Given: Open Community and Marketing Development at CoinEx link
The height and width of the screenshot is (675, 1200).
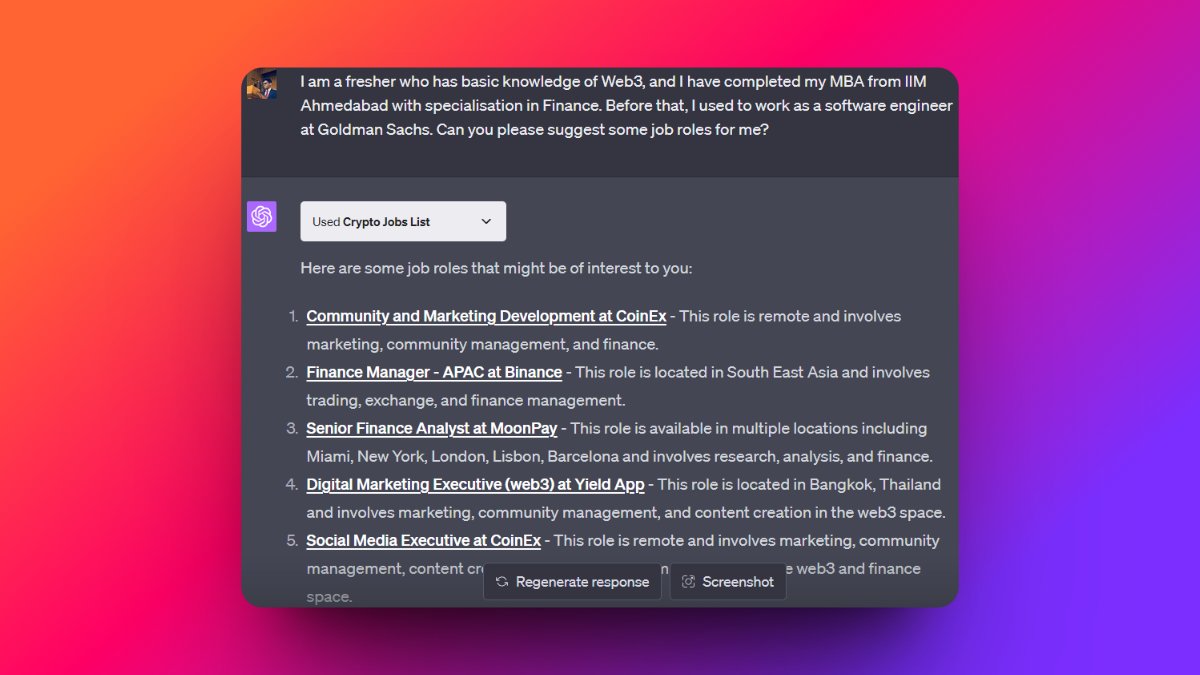Looking at the screenshot, I should [x=486, y=316].
